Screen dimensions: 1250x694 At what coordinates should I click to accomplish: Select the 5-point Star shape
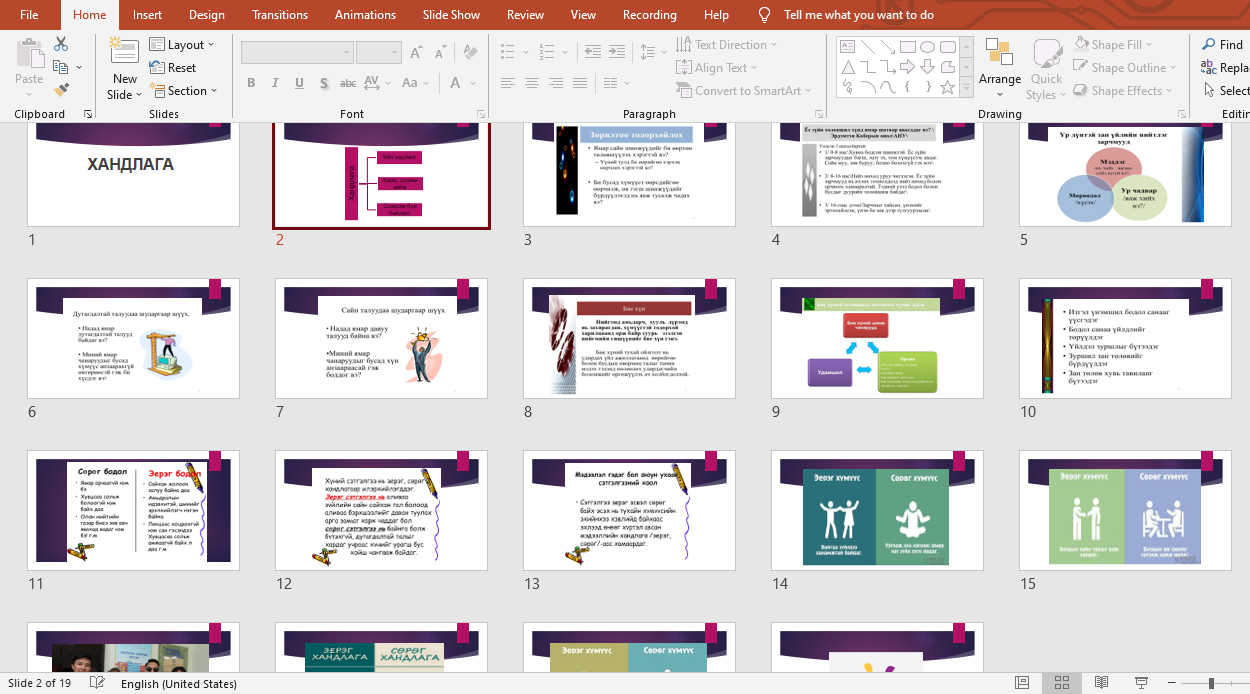947,87
